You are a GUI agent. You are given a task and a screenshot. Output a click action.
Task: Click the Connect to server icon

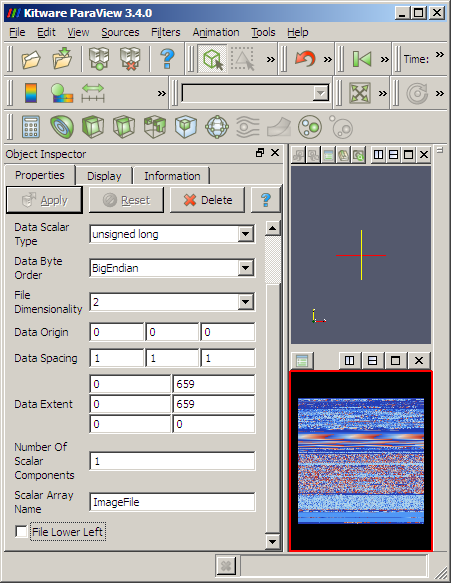pos(99,59)
